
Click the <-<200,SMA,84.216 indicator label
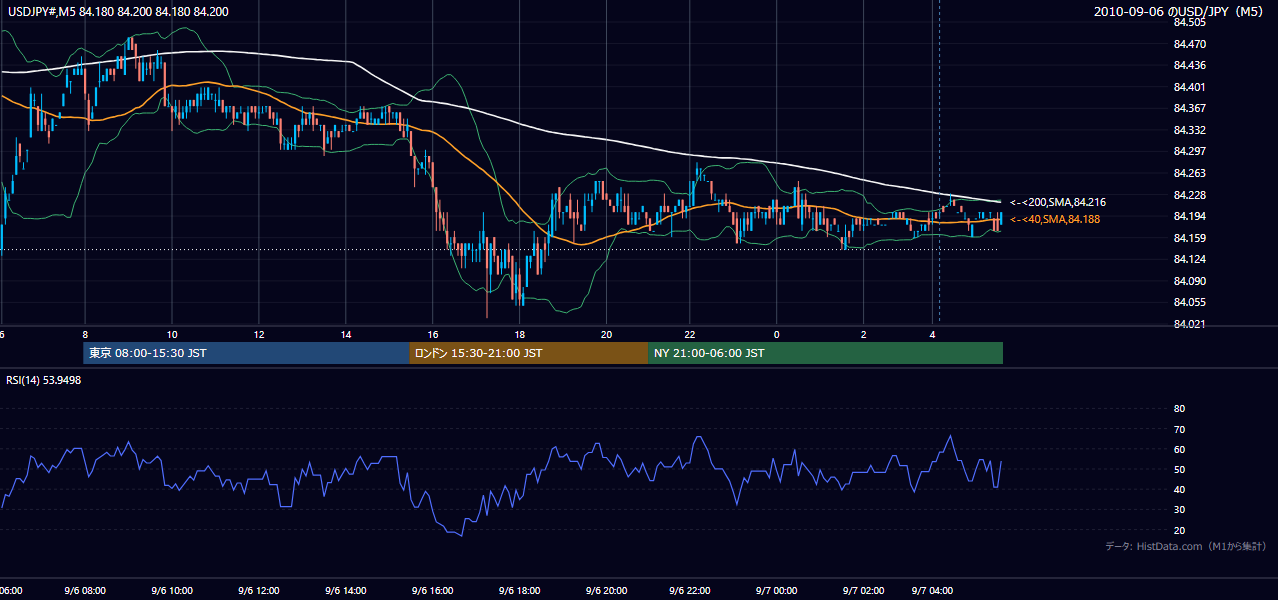pos(1057,202)
